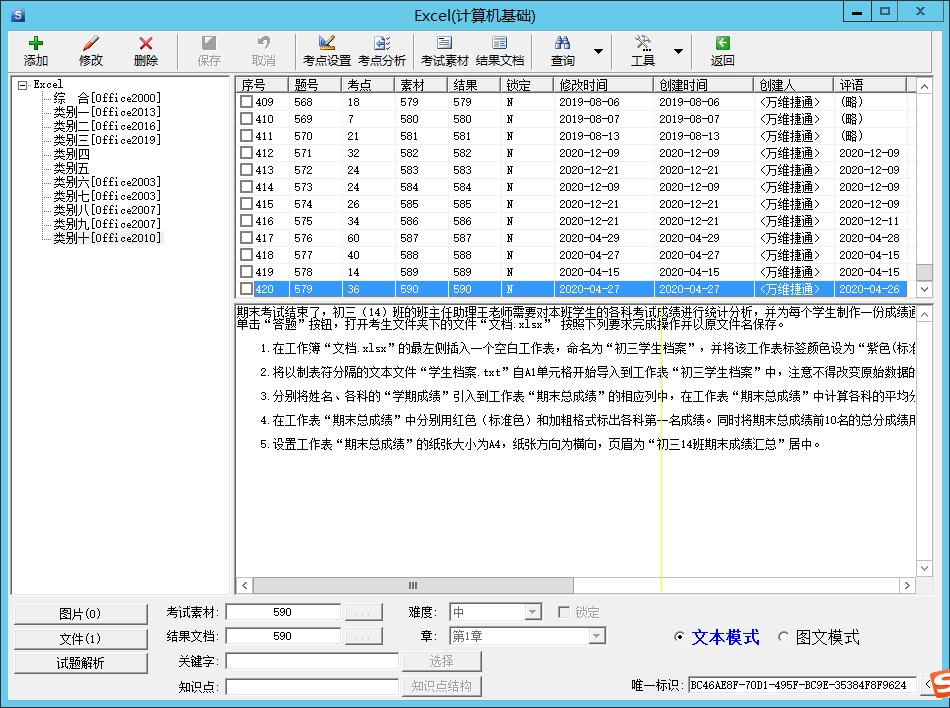Click the question text scroll-left arrow
The height and width of the screenshot is (708, 950).
[x=245, y=585]
